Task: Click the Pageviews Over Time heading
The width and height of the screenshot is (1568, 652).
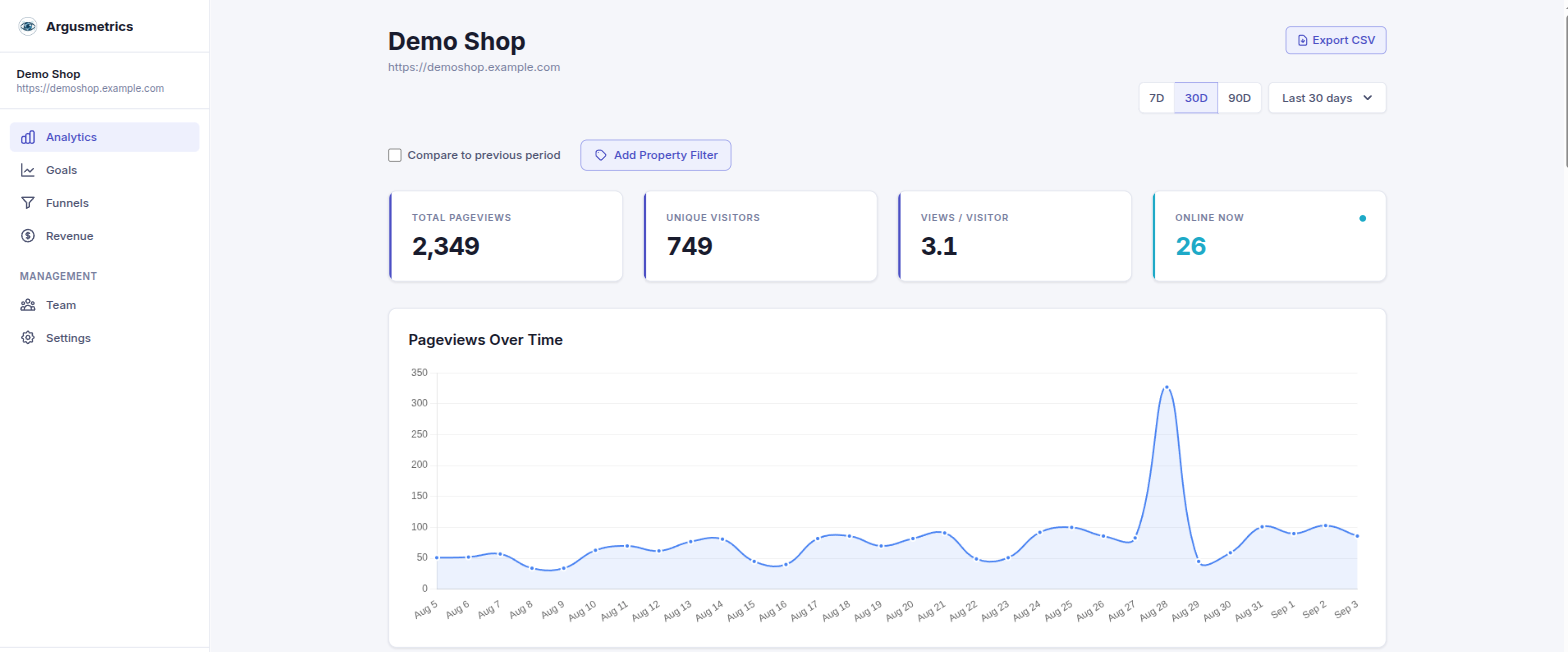Action: click(486, 340)
